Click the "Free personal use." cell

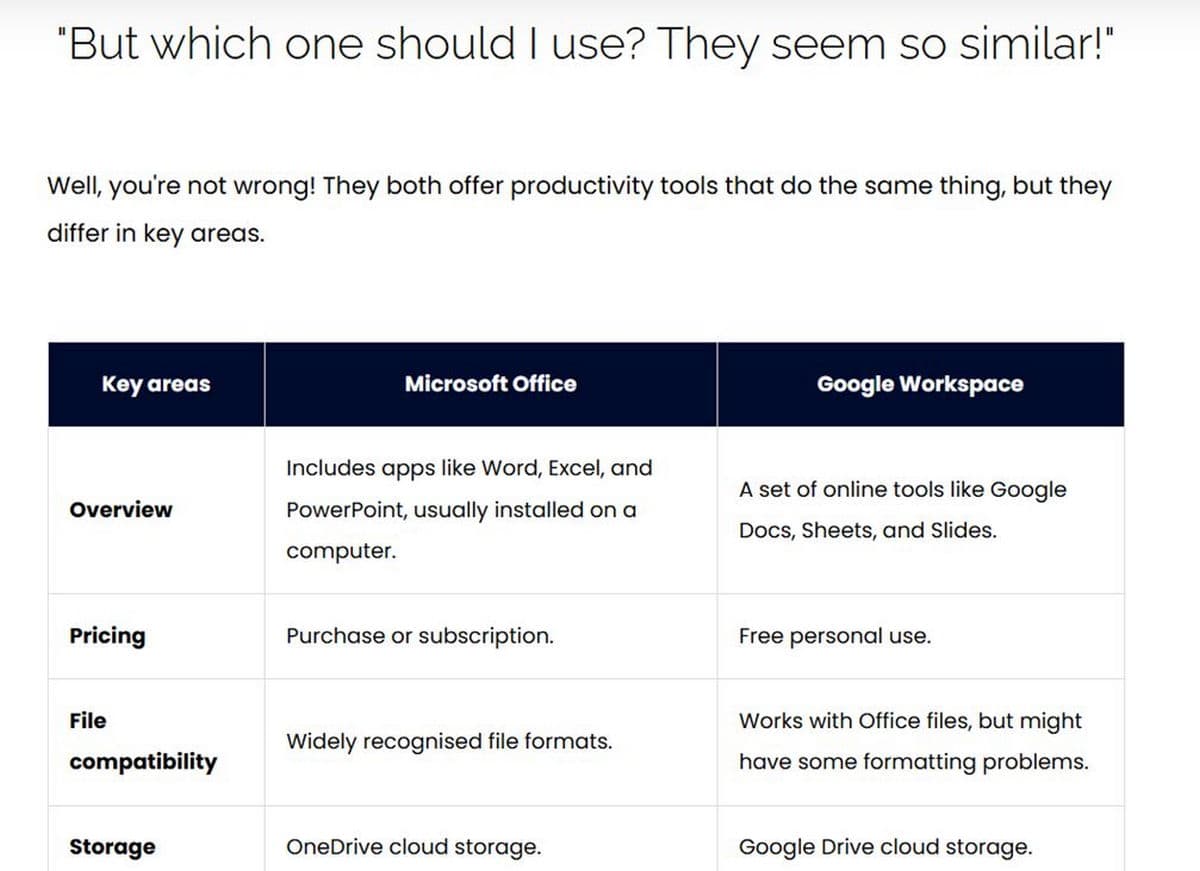(834, 636)
